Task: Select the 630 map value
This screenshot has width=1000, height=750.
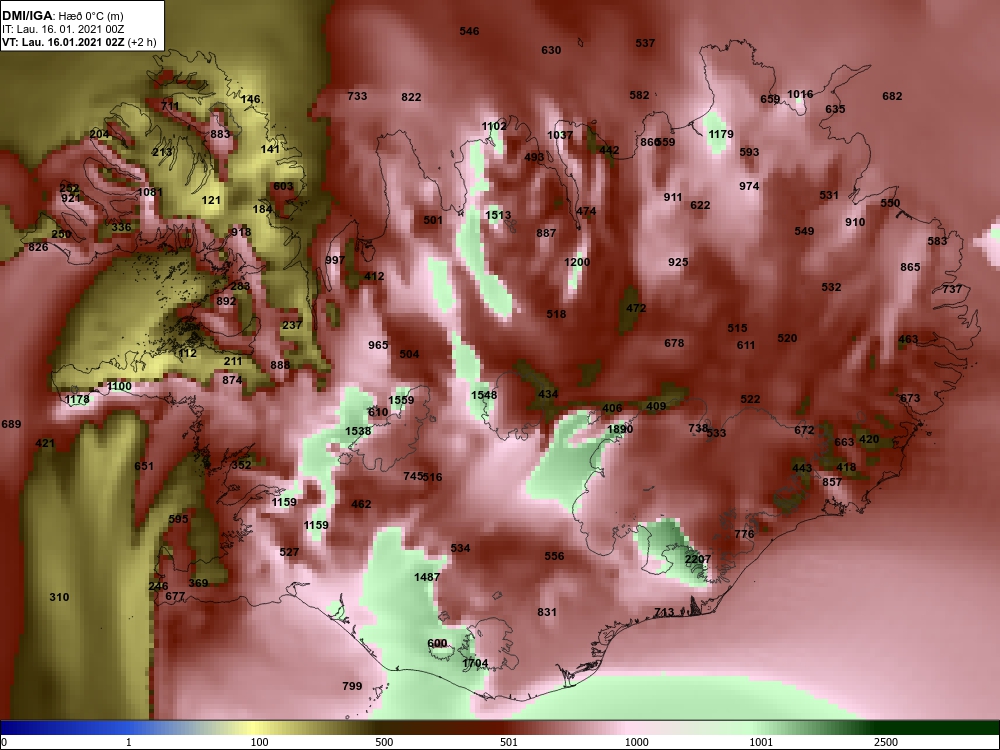Action: [x=551, y=50]
